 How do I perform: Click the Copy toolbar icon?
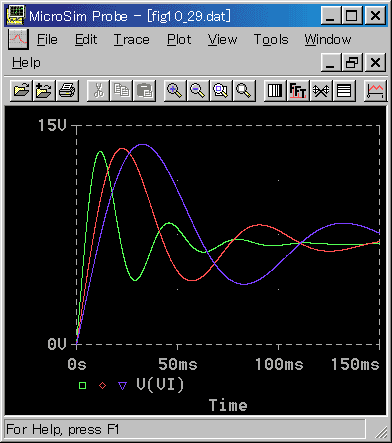point(121,90)
